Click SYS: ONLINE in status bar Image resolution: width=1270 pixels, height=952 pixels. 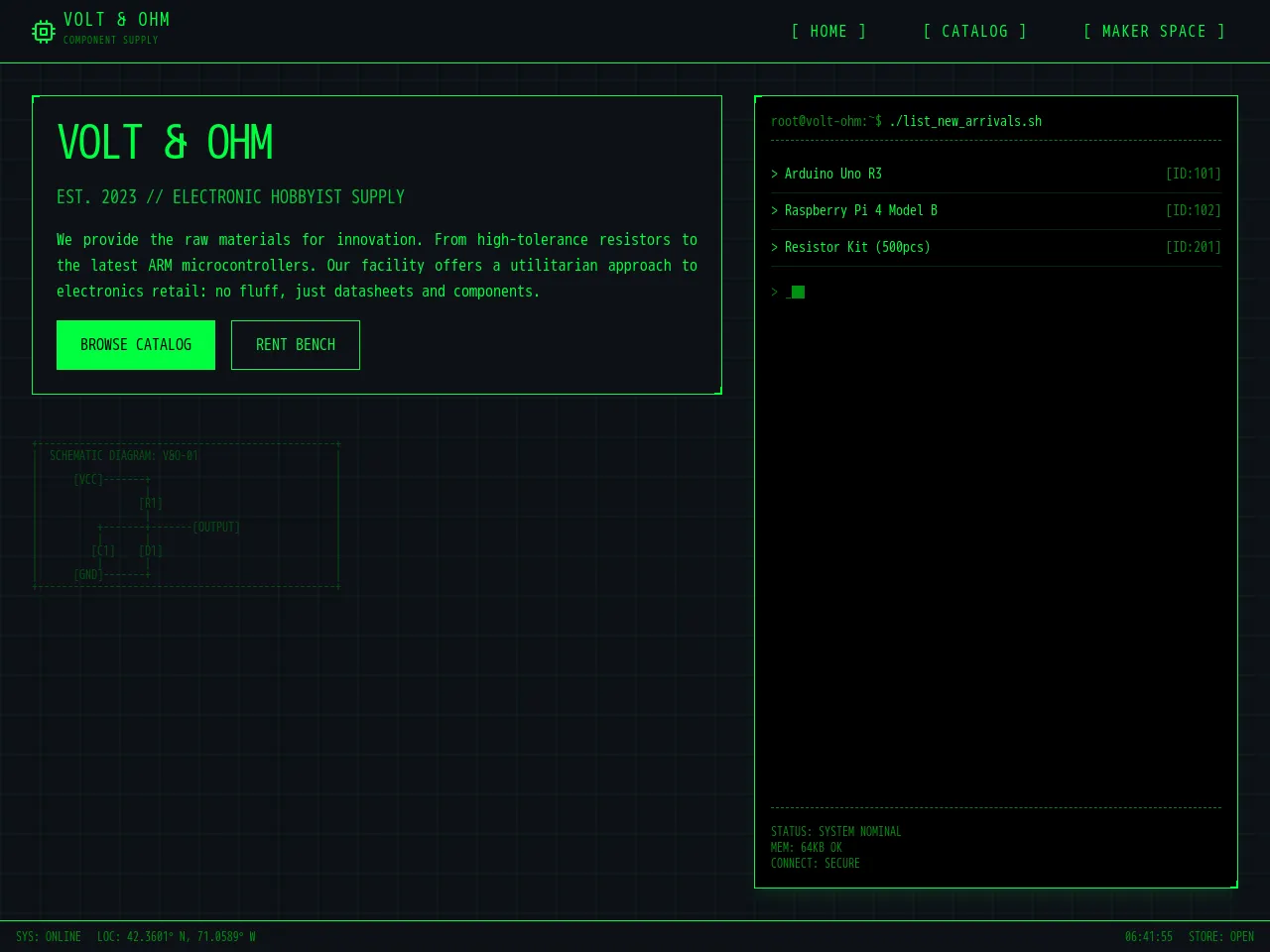pyautogui.click(x=49, y=936)
